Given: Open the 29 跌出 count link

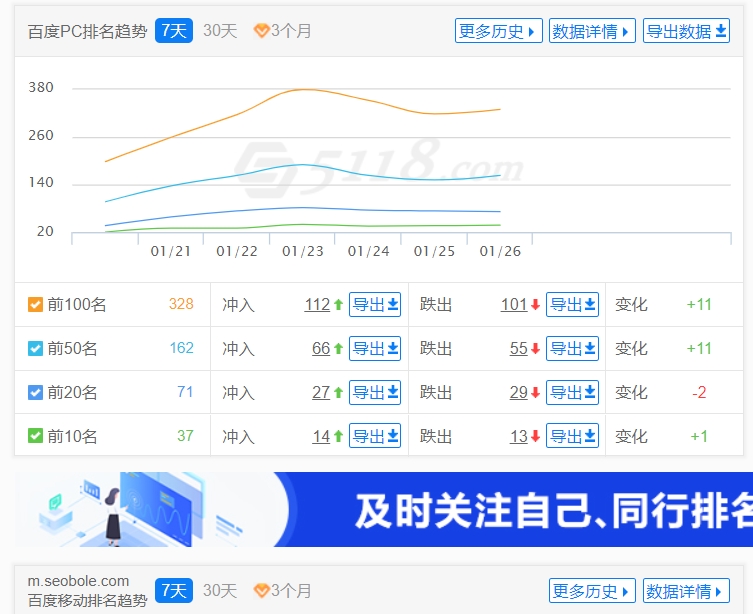Looking at the screenshot, I should pos(519,392).
